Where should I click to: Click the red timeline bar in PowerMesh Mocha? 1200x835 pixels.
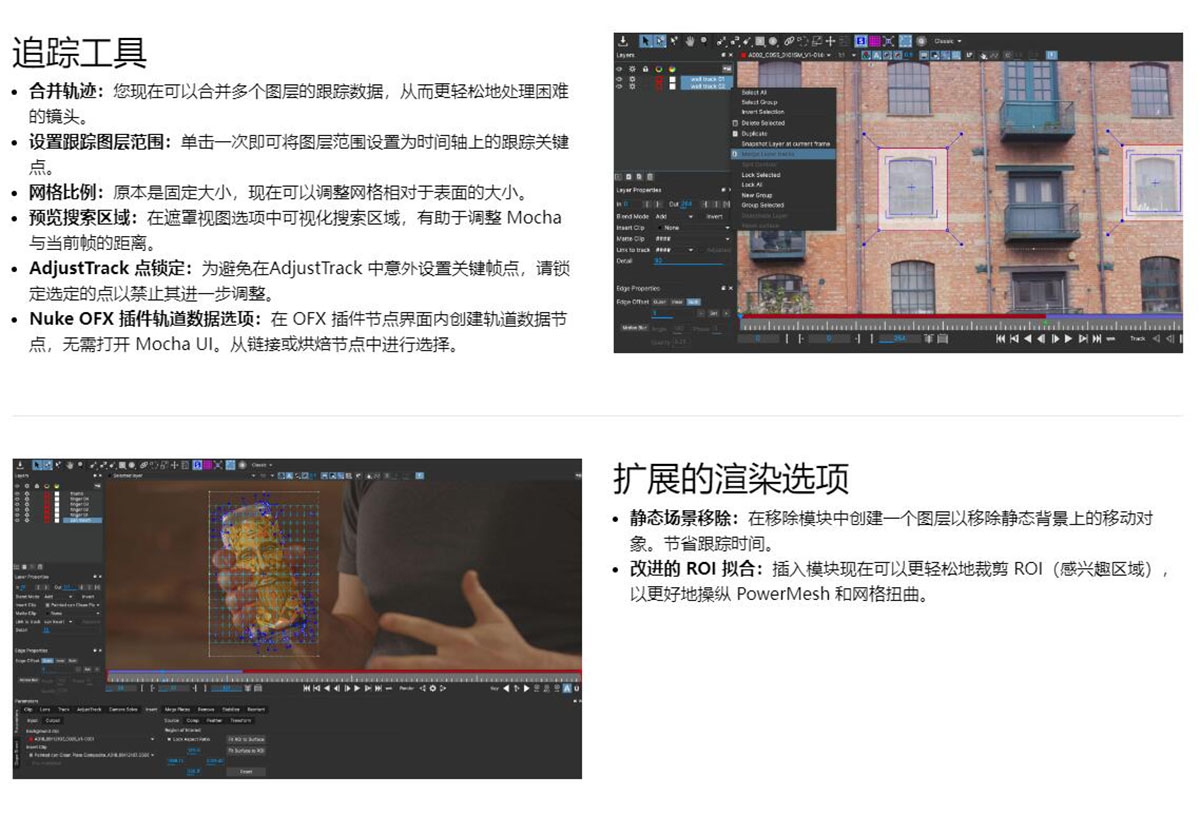(410, 672)
